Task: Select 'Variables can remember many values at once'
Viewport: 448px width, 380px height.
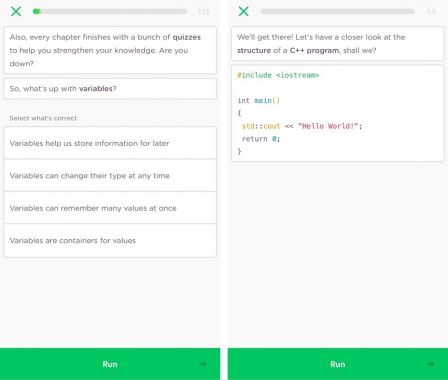Action: 110,208
